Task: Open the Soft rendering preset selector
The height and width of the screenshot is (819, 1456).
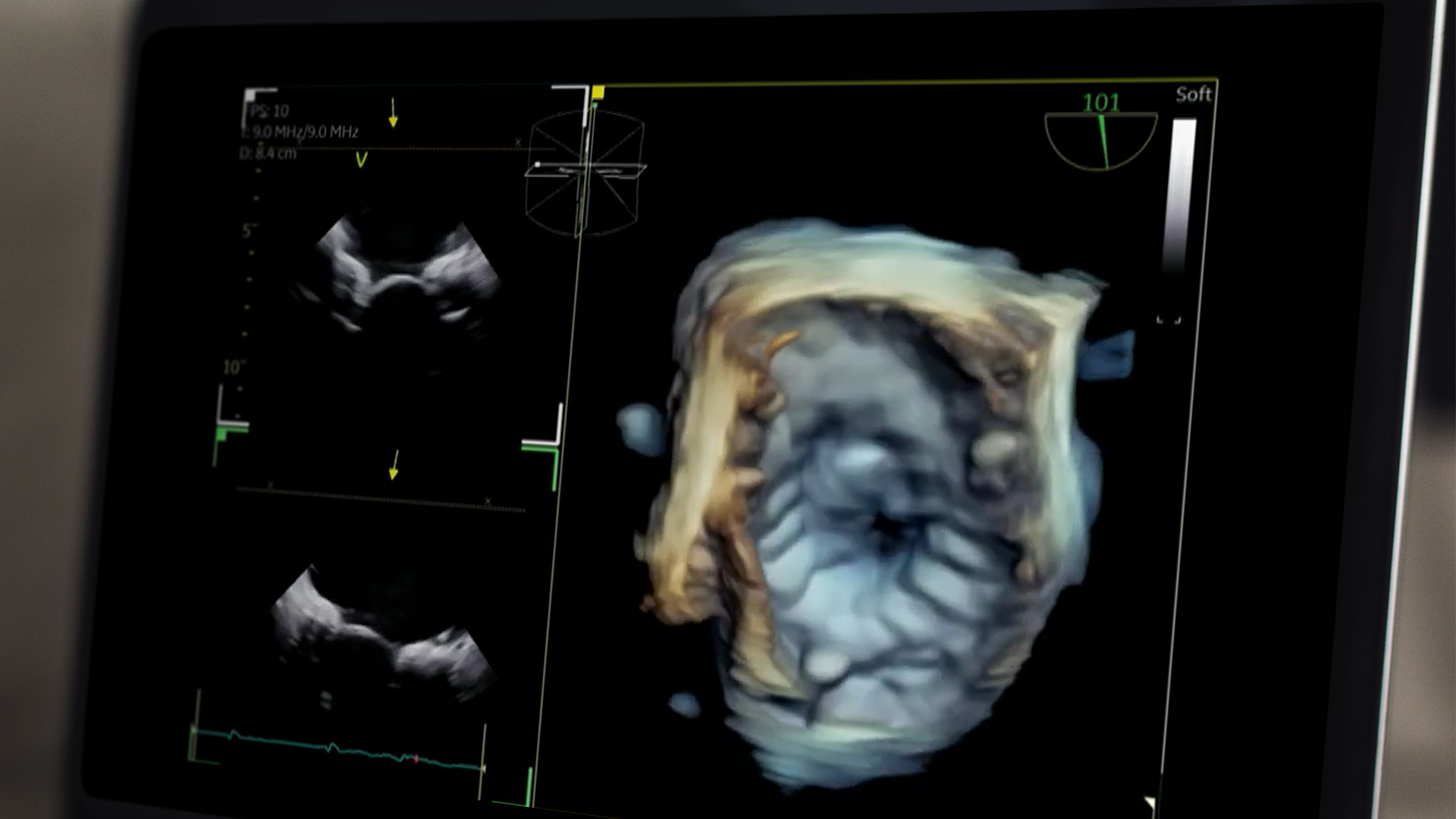Action: click(x=1194, y=93)
